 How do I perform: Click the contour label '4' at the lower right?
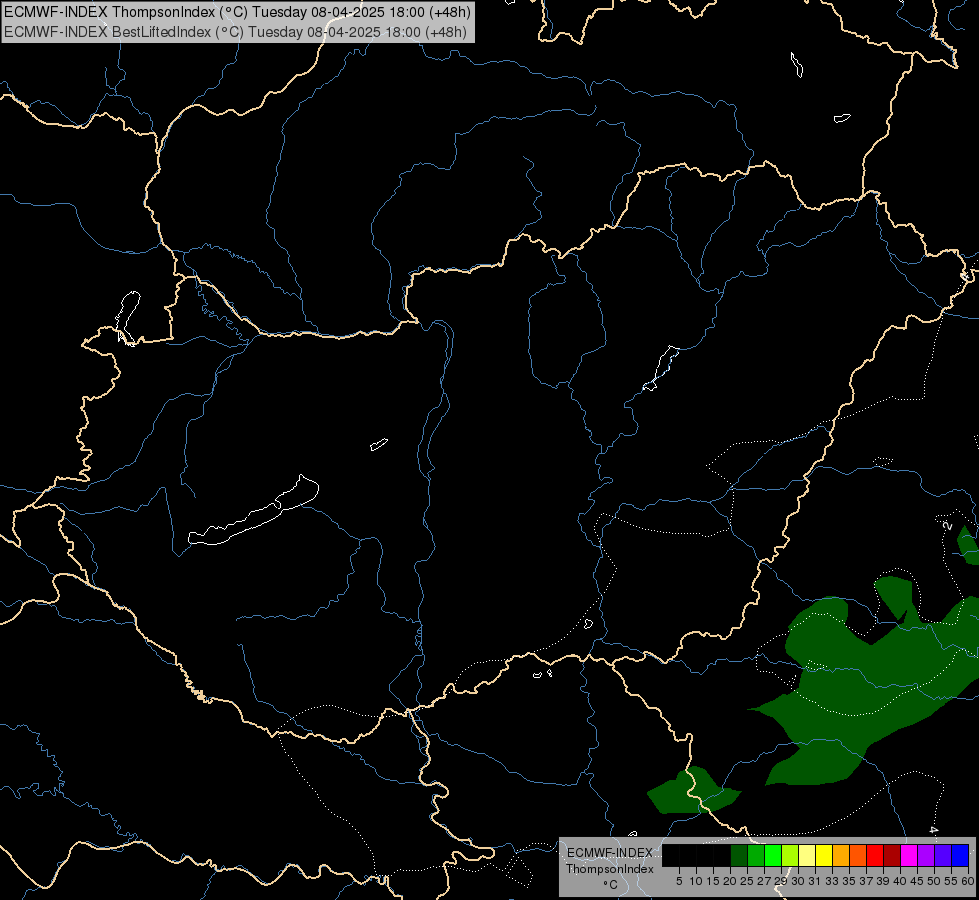coord(933,830)
